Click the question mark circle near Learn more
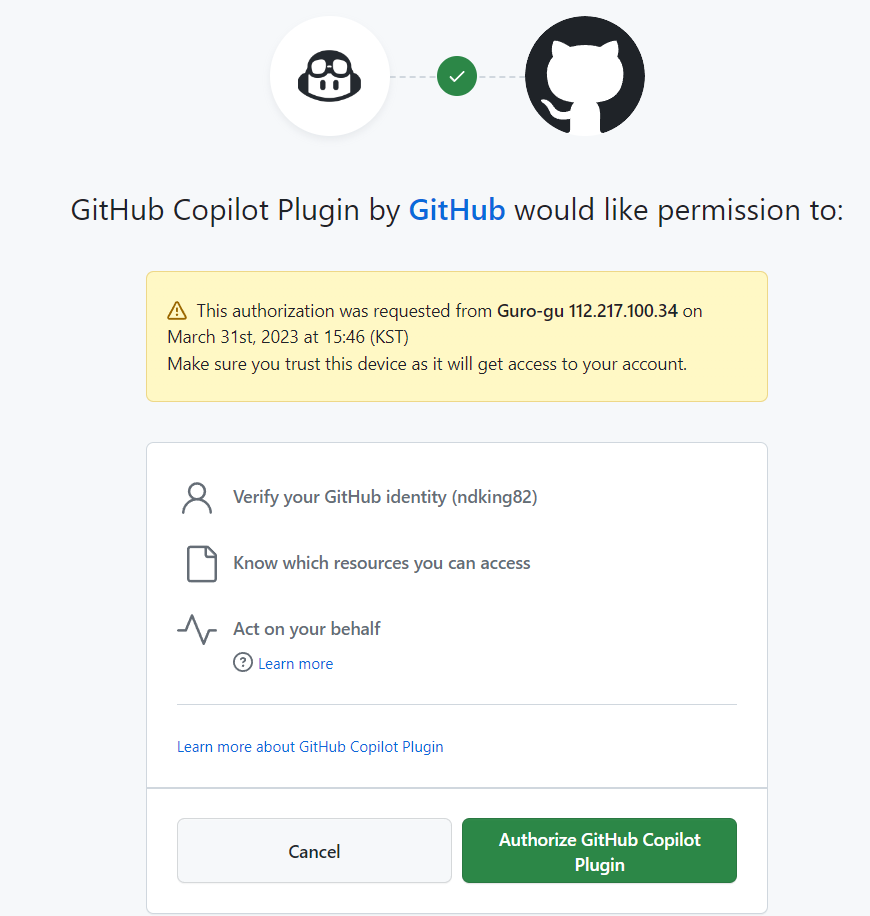The width and height of the screenshot is (870, 916). click(242, 662)
